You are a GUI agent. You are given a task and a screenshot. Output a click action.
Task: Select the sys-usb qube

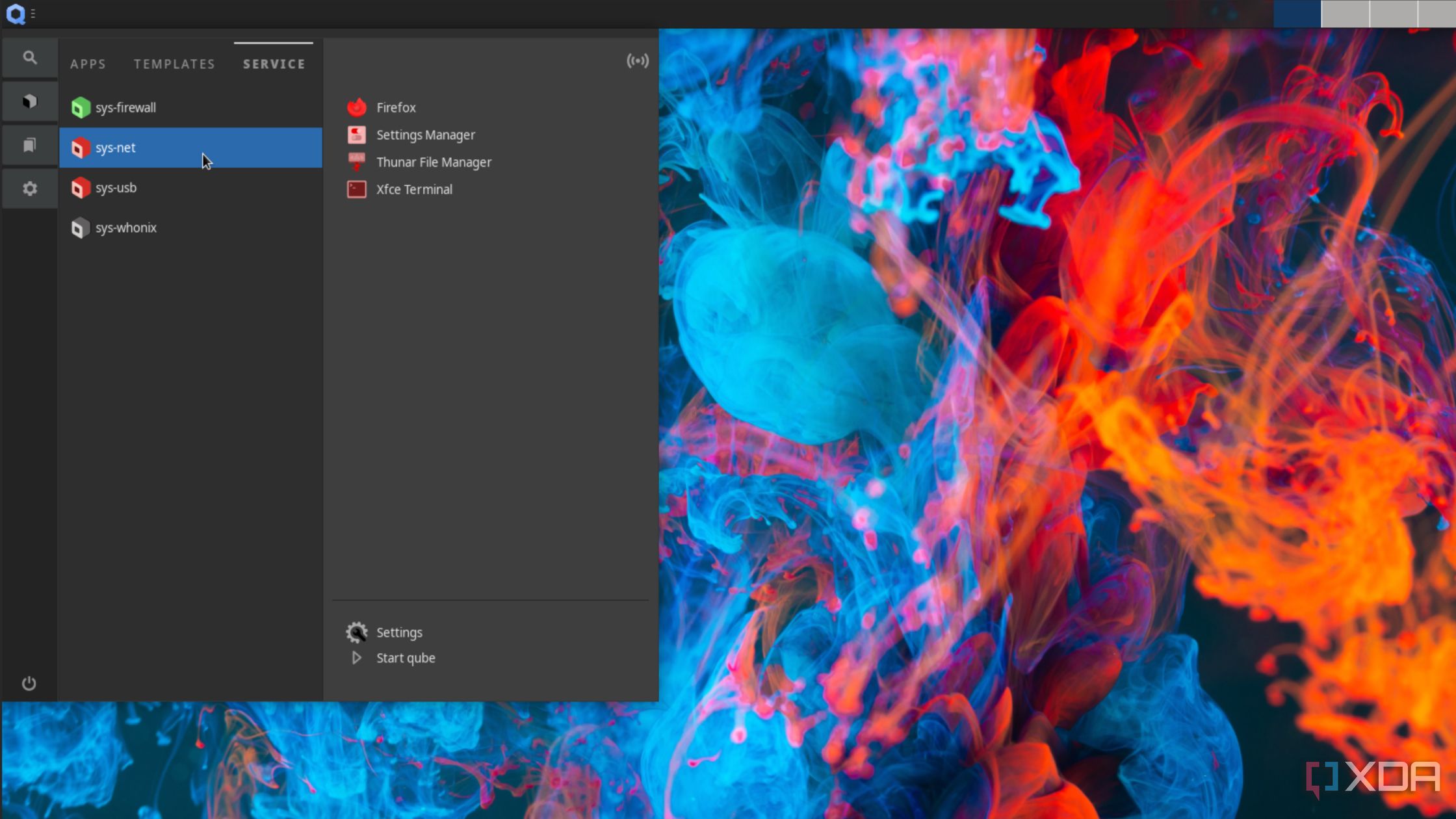pos(116,187)
